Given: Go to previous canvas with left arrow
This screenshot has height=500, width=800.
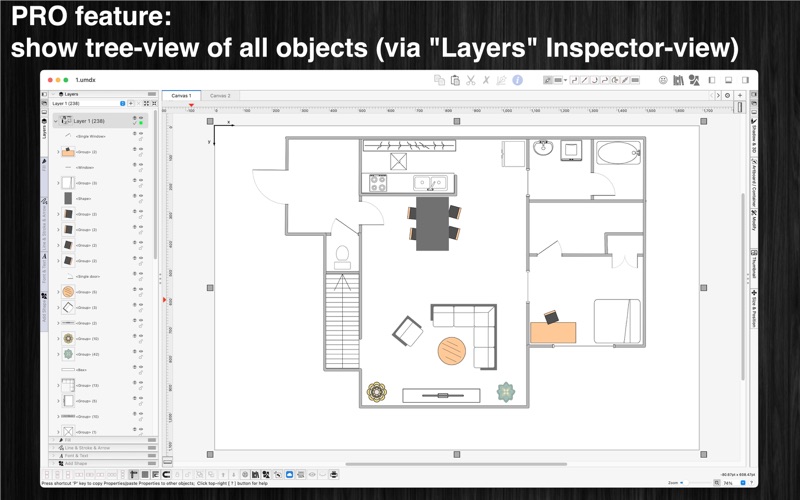Looking at the screenshot, I should pos(711,95).
